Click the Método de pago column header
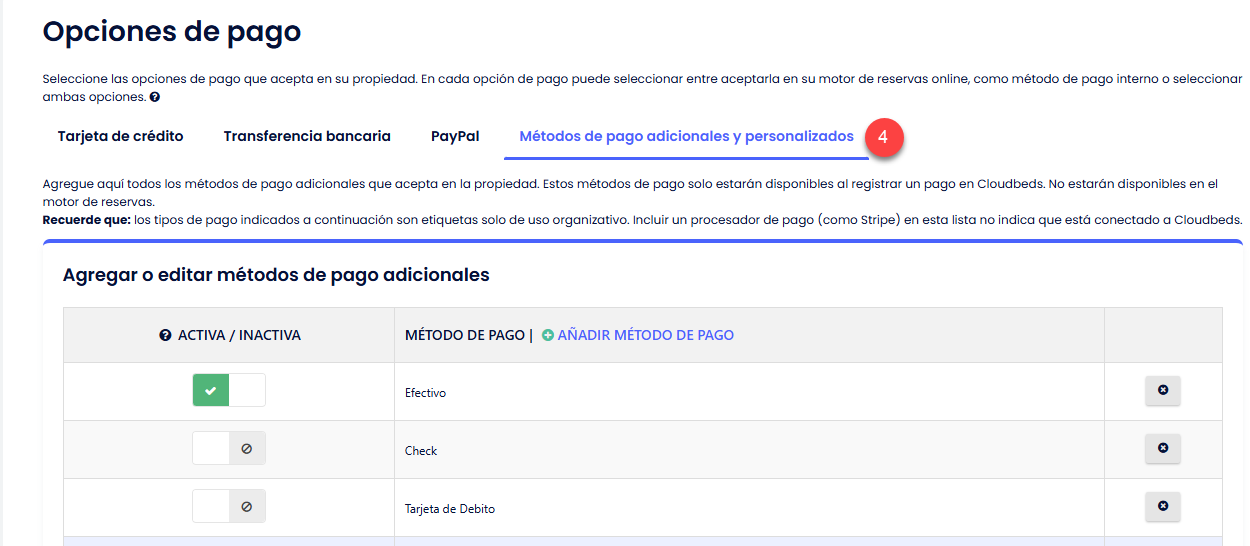The width and height of the screenshot is (1250, 546). [464, 336]
